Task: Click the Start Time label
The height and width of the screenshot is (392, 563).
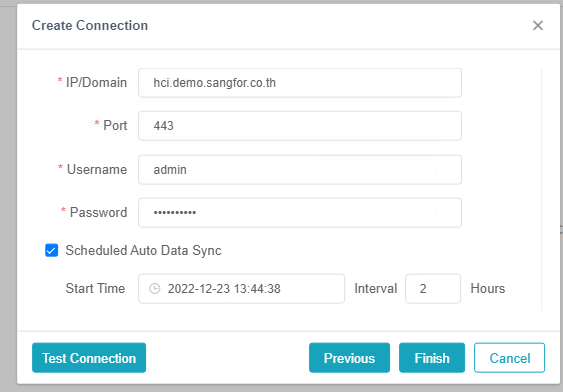Action: pyautogui.click(x=95, y=288)
